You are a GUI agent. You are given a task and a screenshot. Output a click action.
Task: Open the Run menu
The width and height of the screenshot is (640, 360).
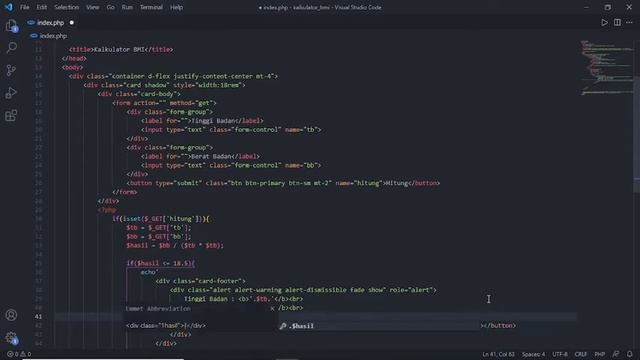point(127,7)
